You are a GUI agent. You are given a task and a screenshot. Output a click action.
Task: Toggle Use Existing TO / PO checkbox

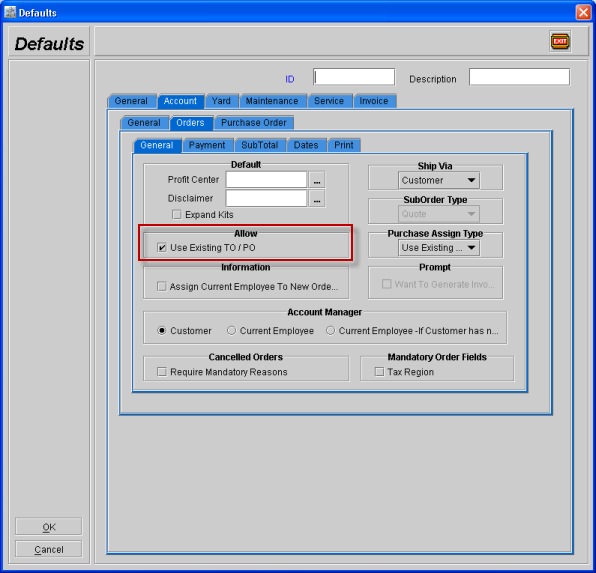click(x=162, y=248)
